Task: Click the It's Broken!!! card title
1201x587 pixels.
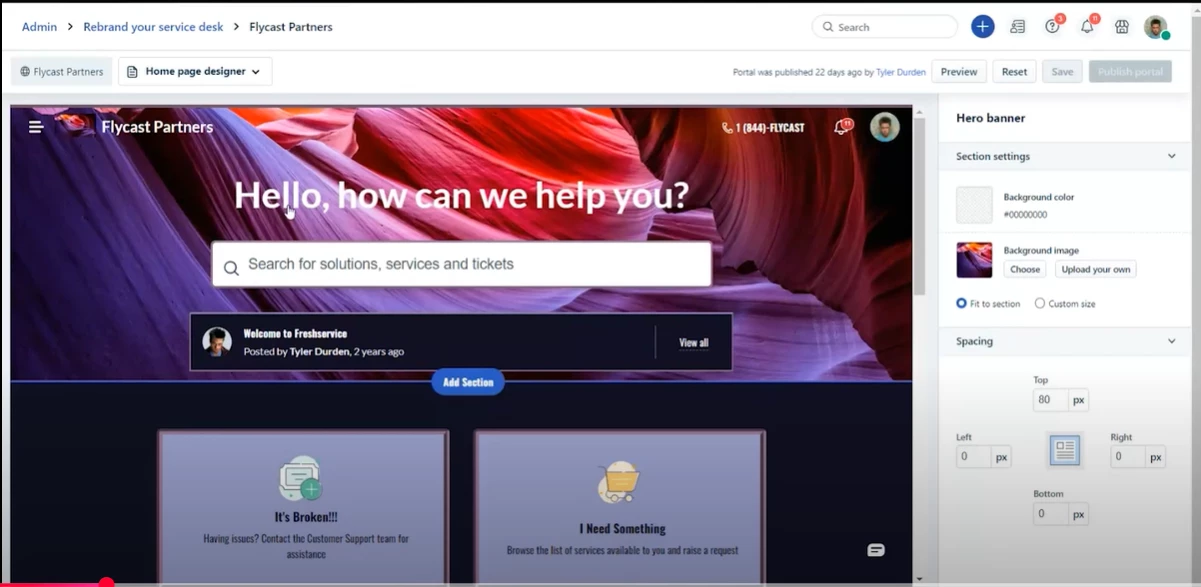Action: coord(306,517)
